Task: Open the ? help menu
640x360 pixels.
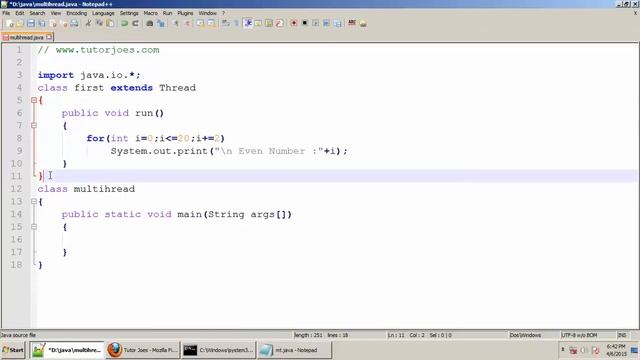Action: 223,13
